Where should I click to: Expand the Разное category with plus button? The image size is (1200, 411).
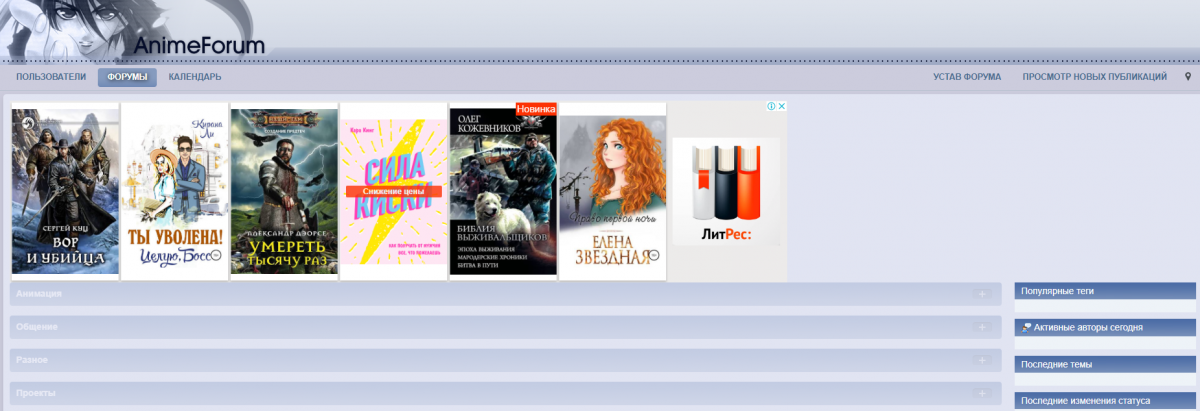click(x=983, y=360)
